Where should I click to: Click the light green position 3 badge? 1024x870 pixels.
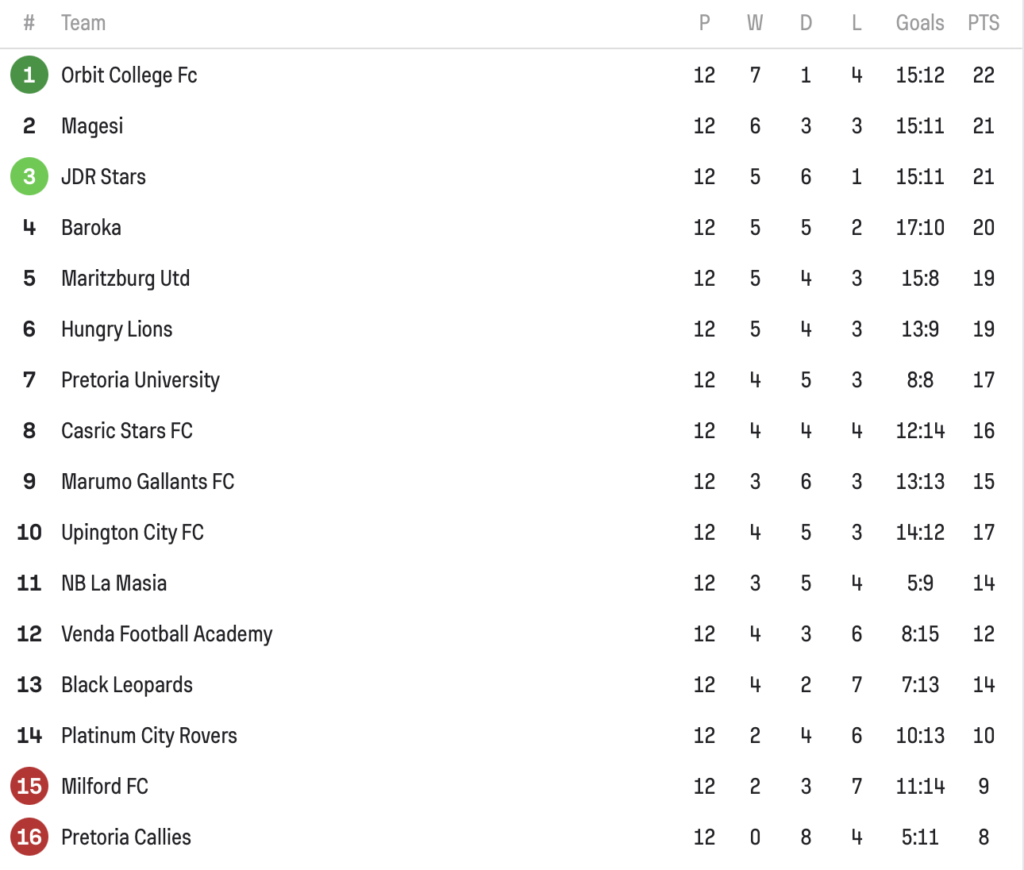[29, 177]
